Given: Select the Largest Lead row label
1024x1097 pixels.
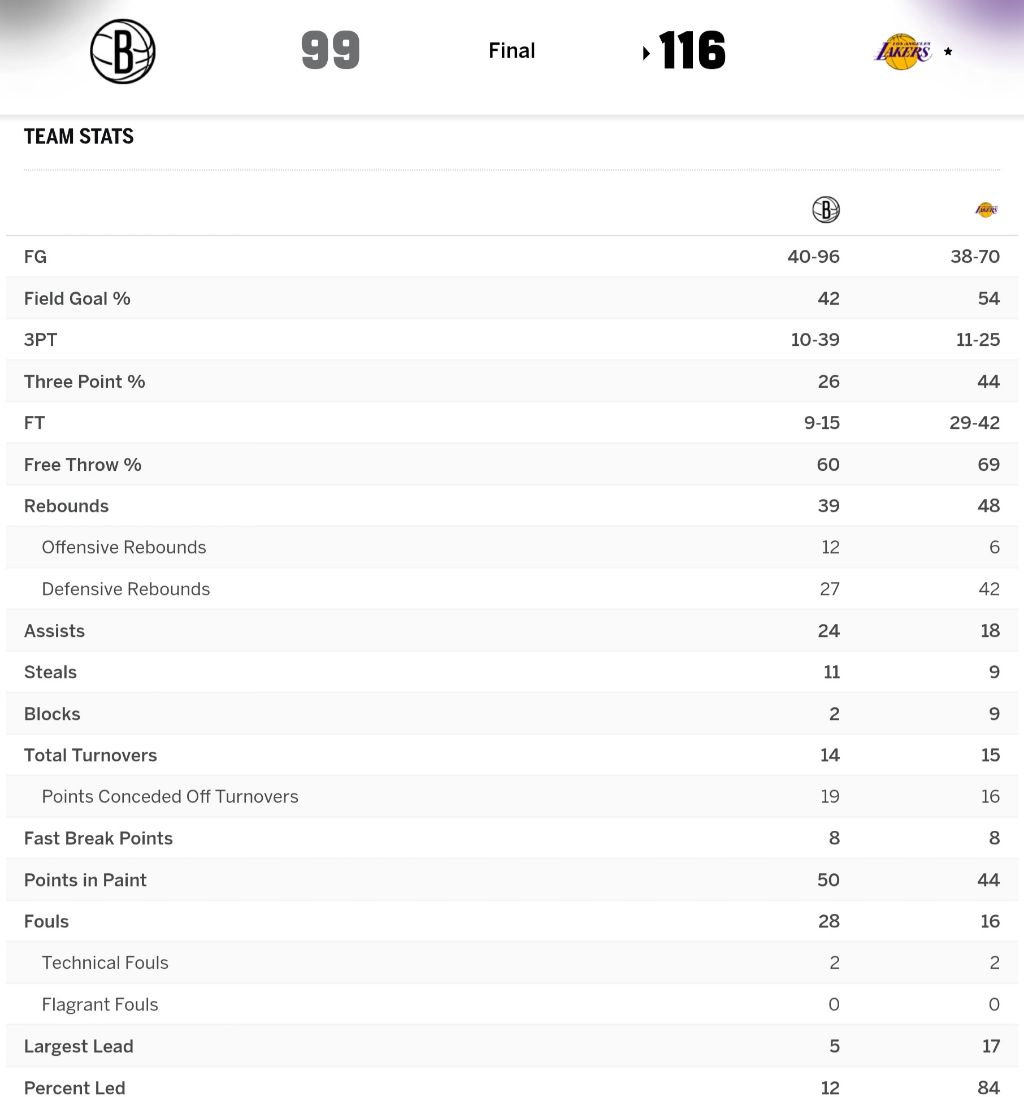Looking at the screenshot, I should tap(78, 1046).
